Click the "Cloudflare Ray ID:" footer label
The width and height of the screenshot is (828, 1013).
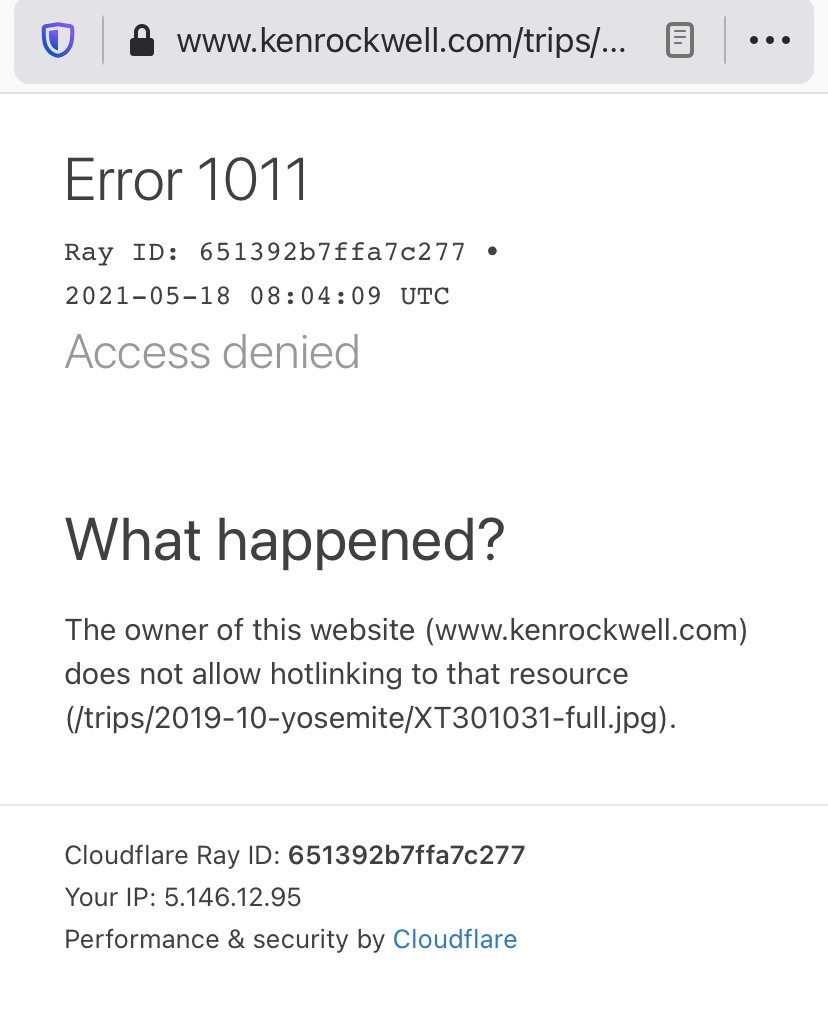(172, 855)
